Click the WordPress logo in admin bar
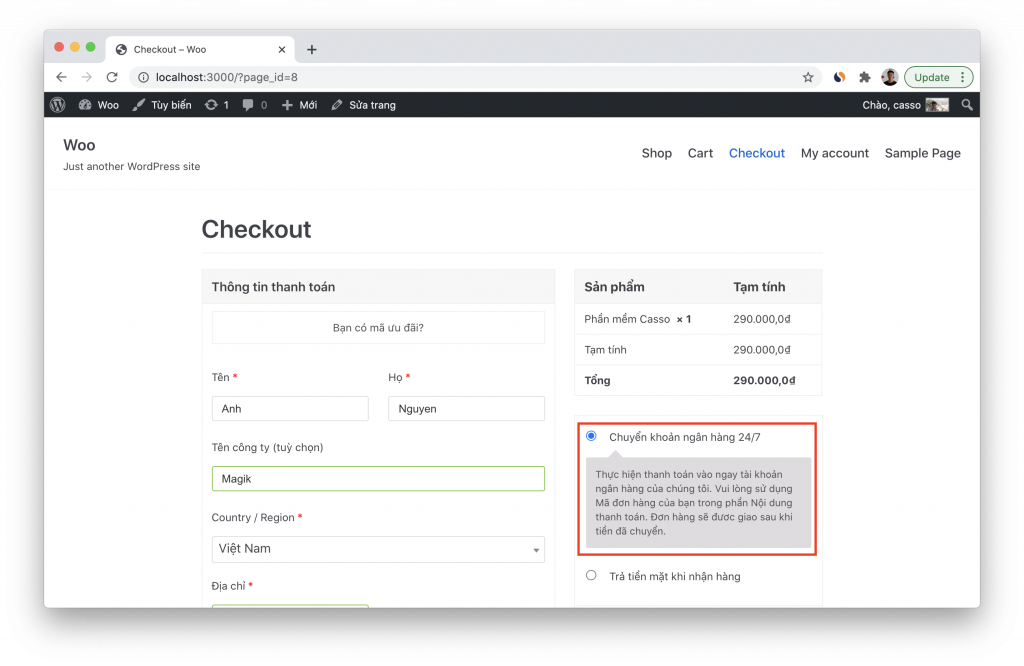1024x666 pixels. pos(57,104)
